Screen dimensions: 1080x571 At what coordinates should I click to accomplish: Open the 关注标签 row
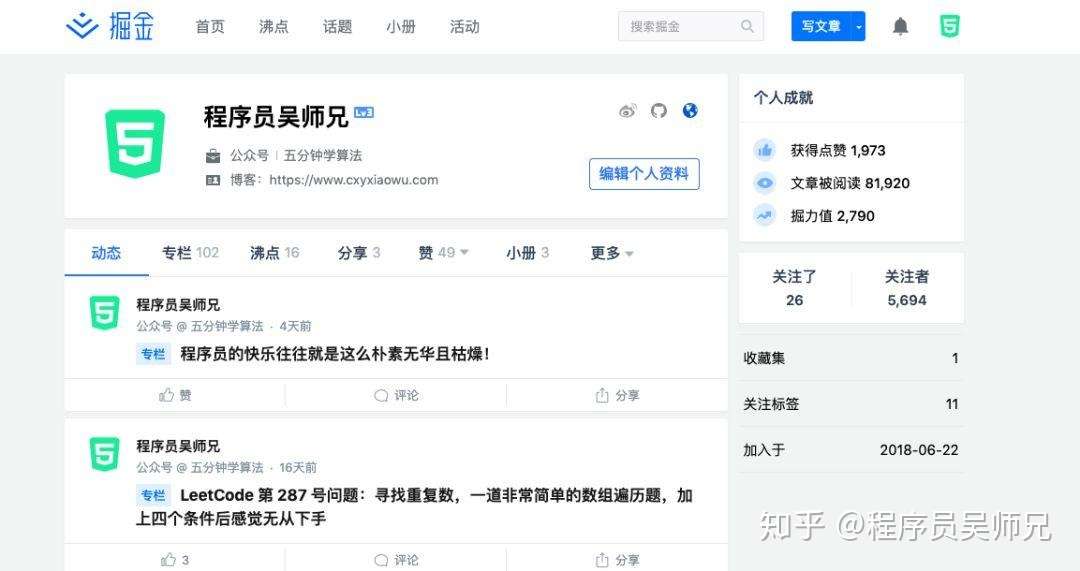click(851, 404)
